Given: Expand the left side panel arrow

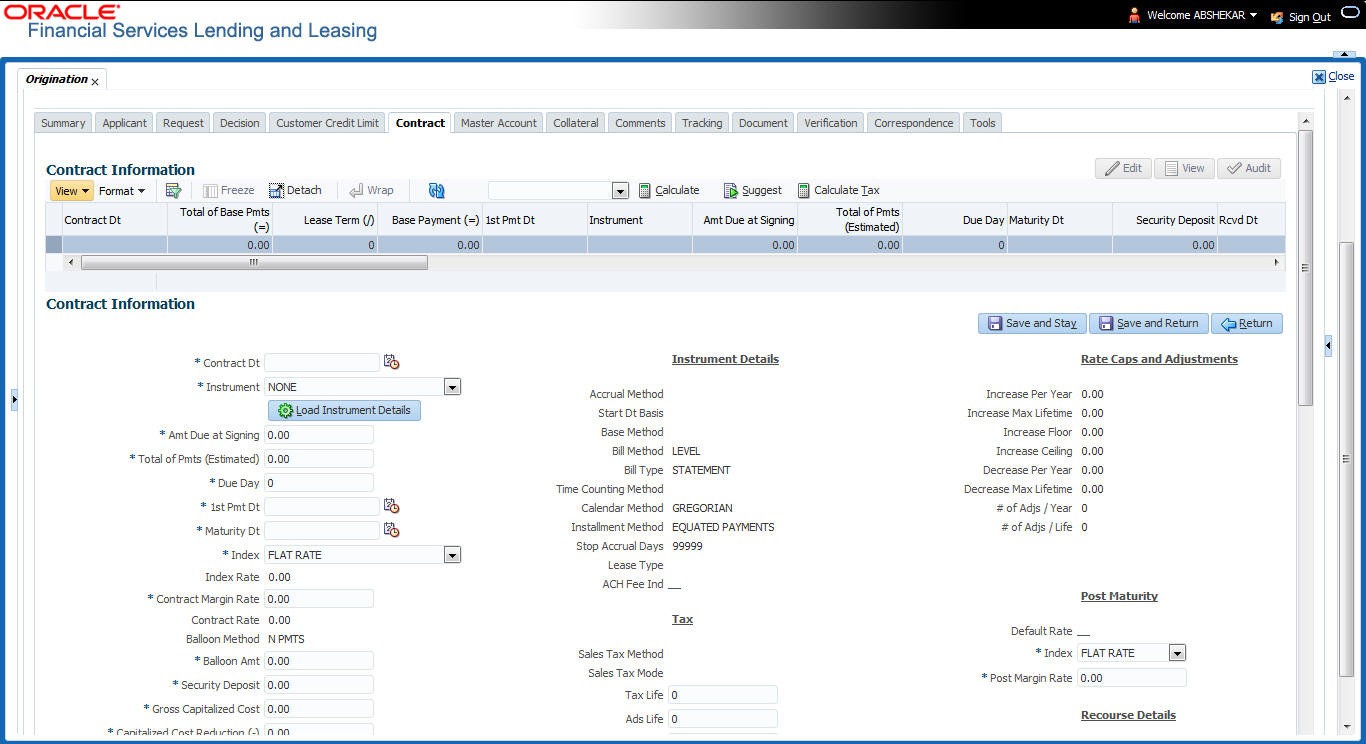Looking at the screenshot, I should pyautogui.click(x=14, y=399).
